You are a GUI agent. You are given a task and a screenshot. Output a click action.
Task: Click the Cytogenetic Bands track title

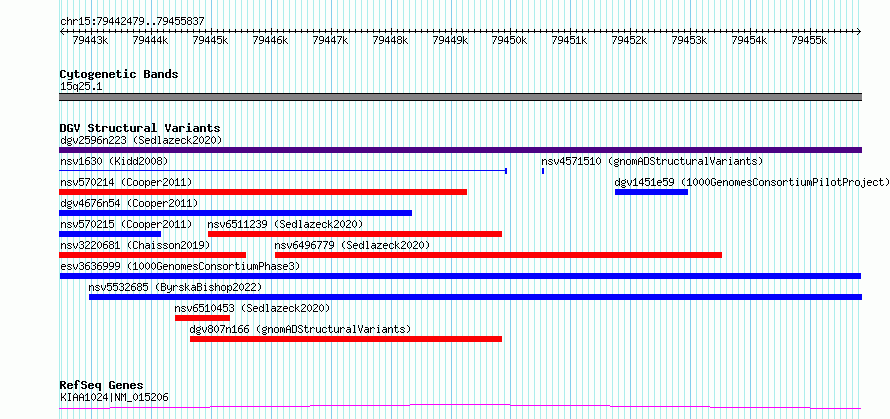[x=119, y=74]
